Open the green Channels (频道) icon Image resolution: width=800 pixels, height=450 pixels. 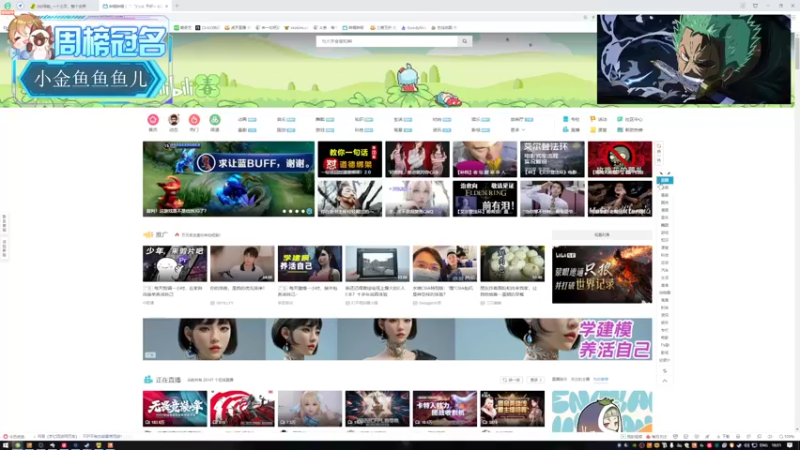click(215, 120)
